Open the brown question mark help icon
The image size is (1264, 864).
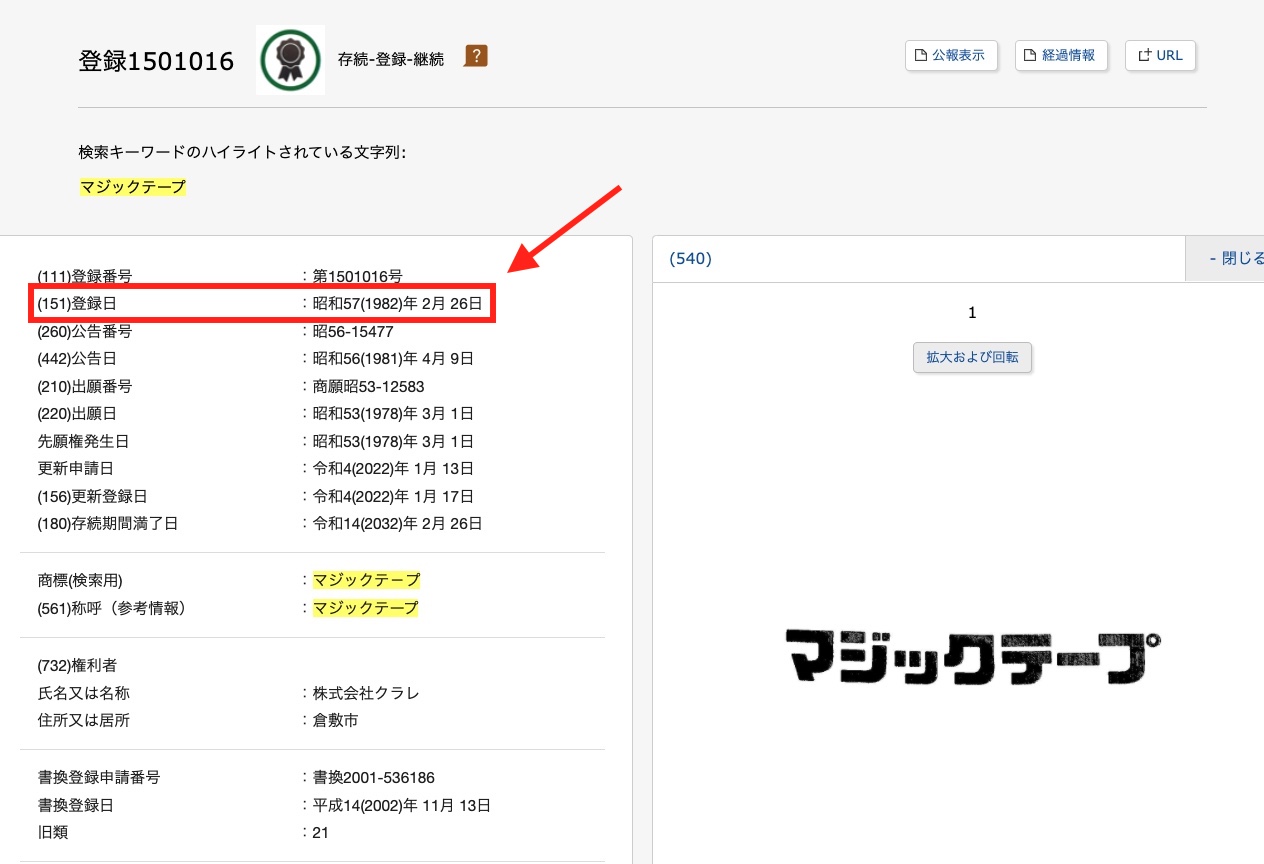coord(476,56)
